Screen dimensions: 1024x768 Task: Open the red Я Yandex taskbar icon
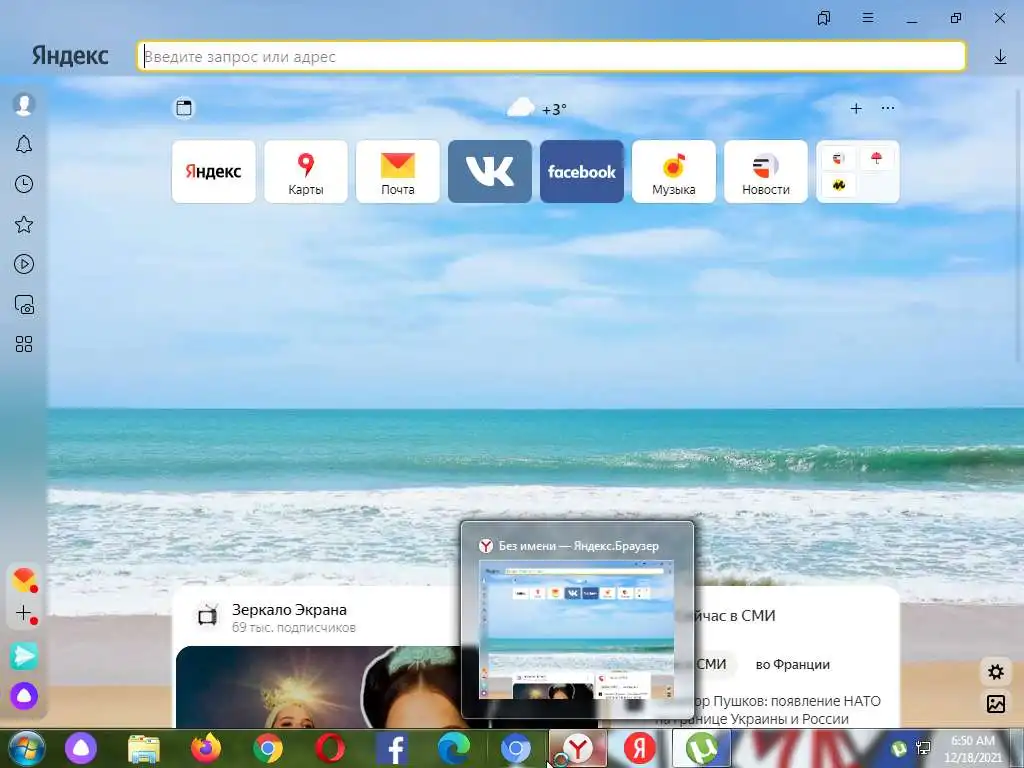[x=639, y=749]
